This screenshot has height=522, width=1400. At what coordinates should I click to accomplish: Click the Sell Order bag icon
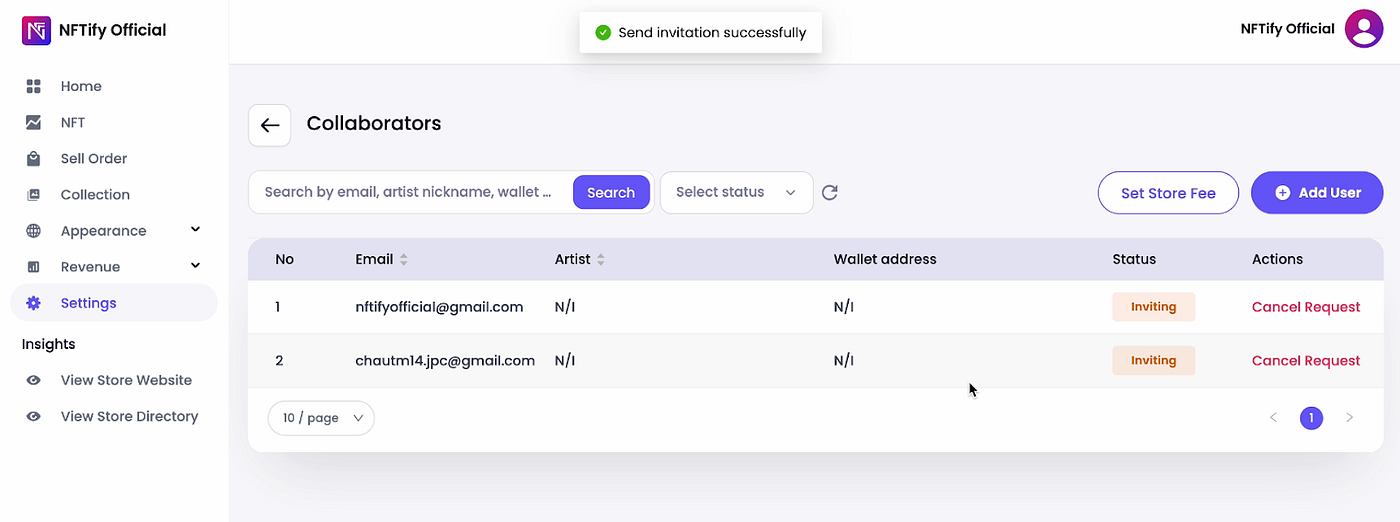[x=34, y=158]
